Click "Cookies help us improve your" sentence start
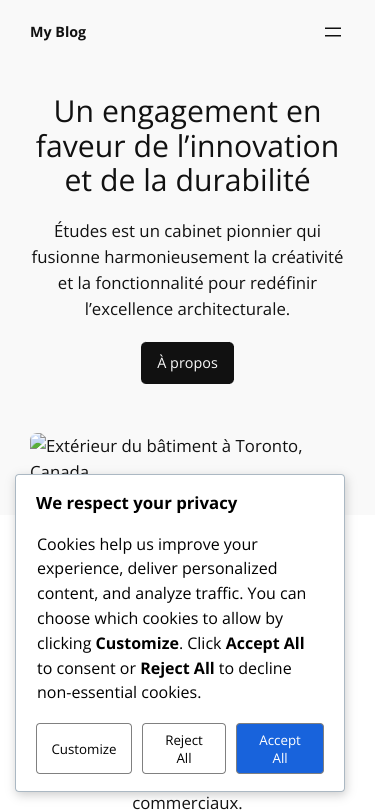The image size is (375, 812). (x=148, y=545)
